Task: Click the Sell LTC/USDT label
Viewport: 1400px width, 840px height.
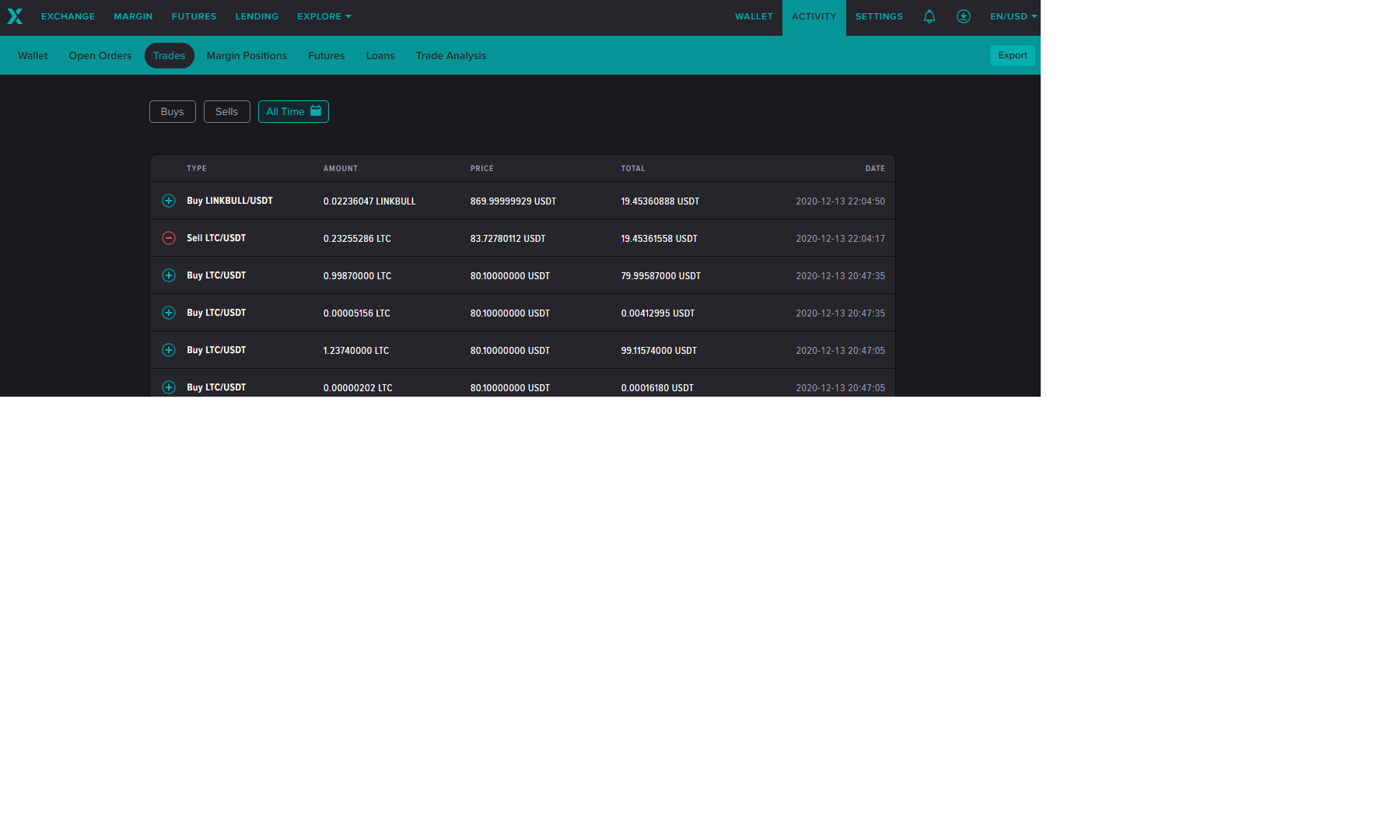Action: 216,238
